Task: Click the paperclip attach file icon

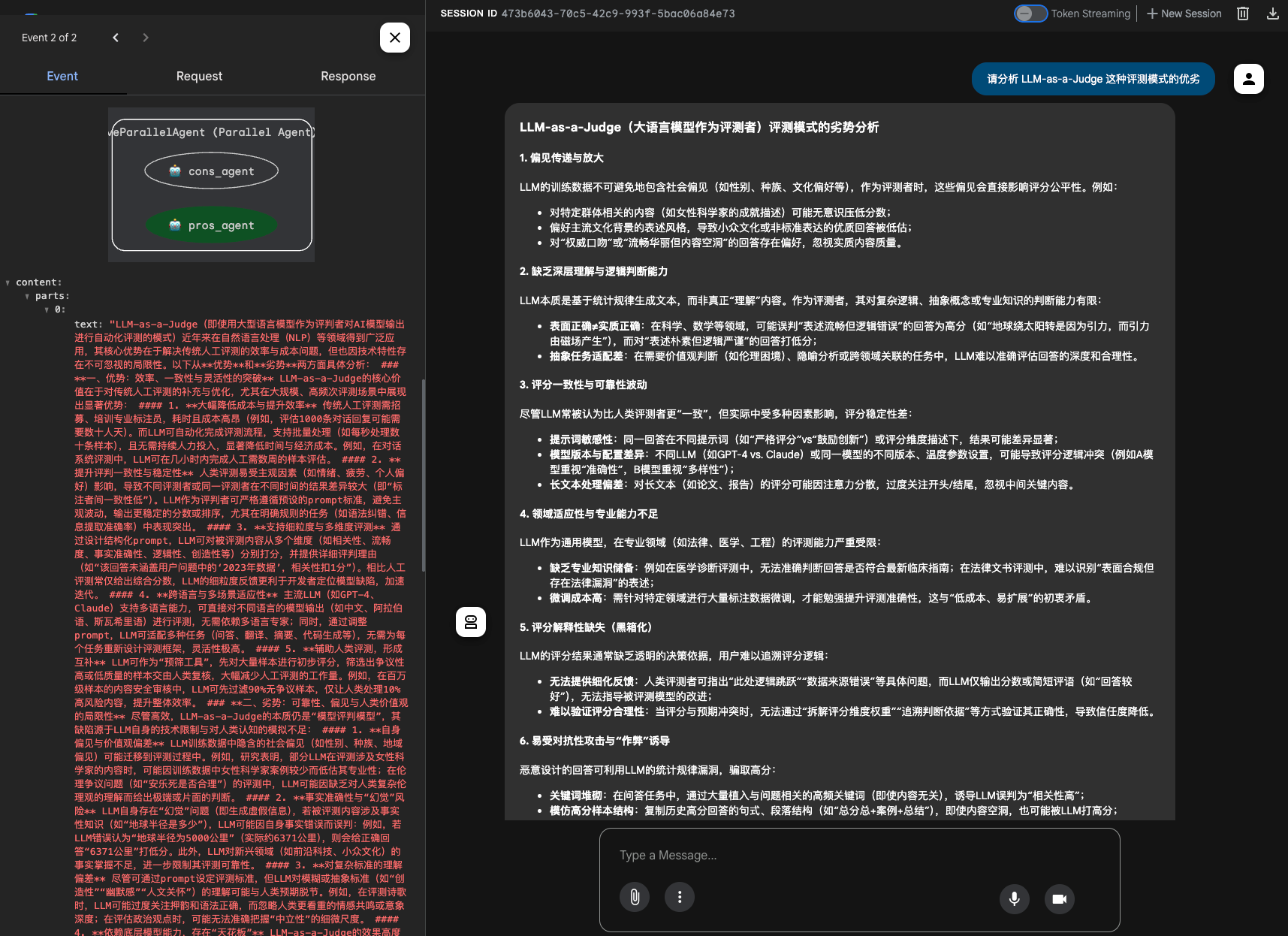Action: point(635,897)
